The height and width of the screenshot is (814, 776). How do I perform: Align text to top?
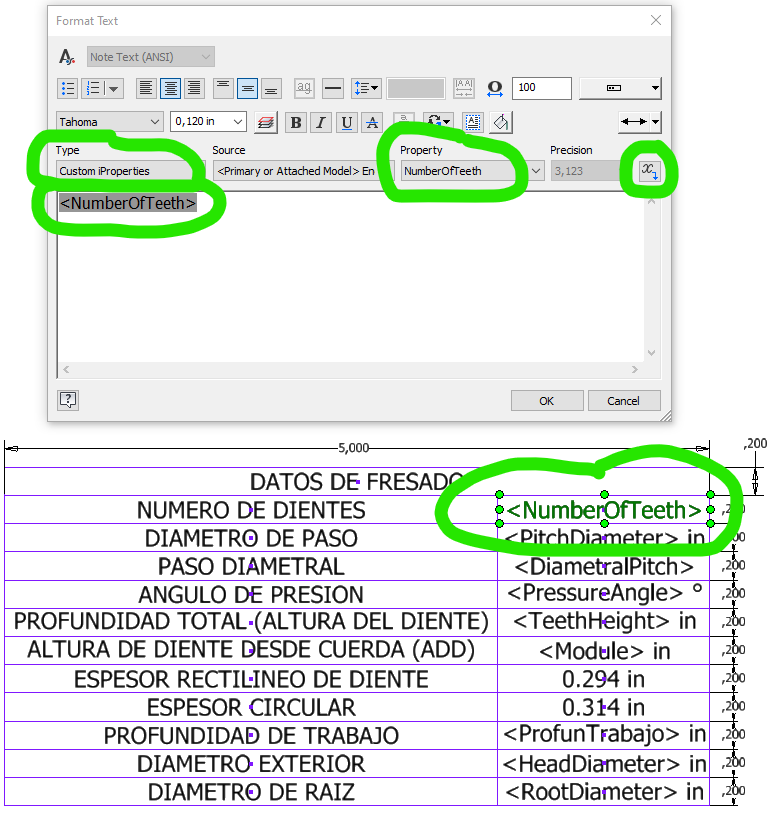click(223, 88)
